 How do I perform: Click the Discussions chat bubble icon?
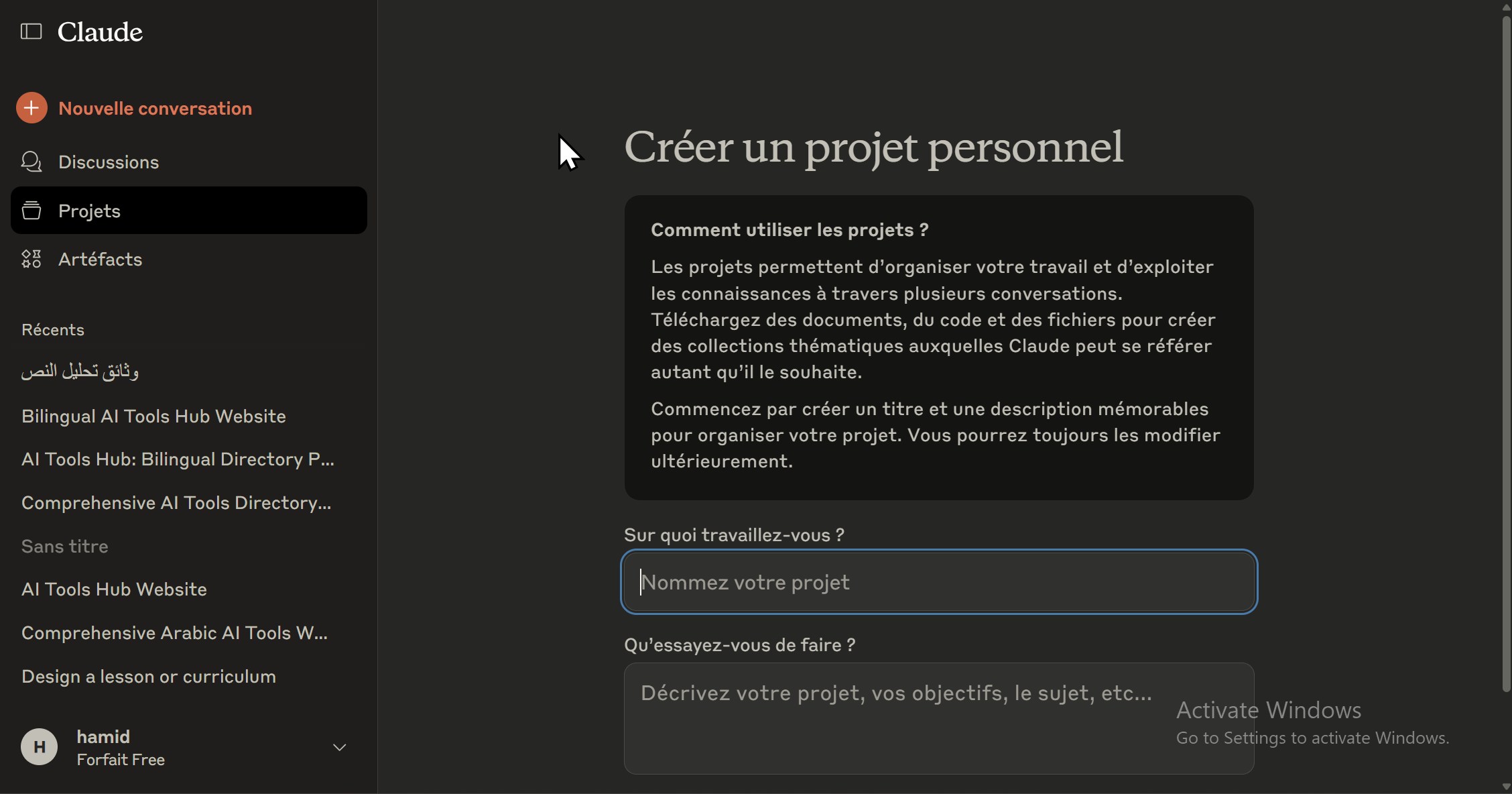(31, 162)
